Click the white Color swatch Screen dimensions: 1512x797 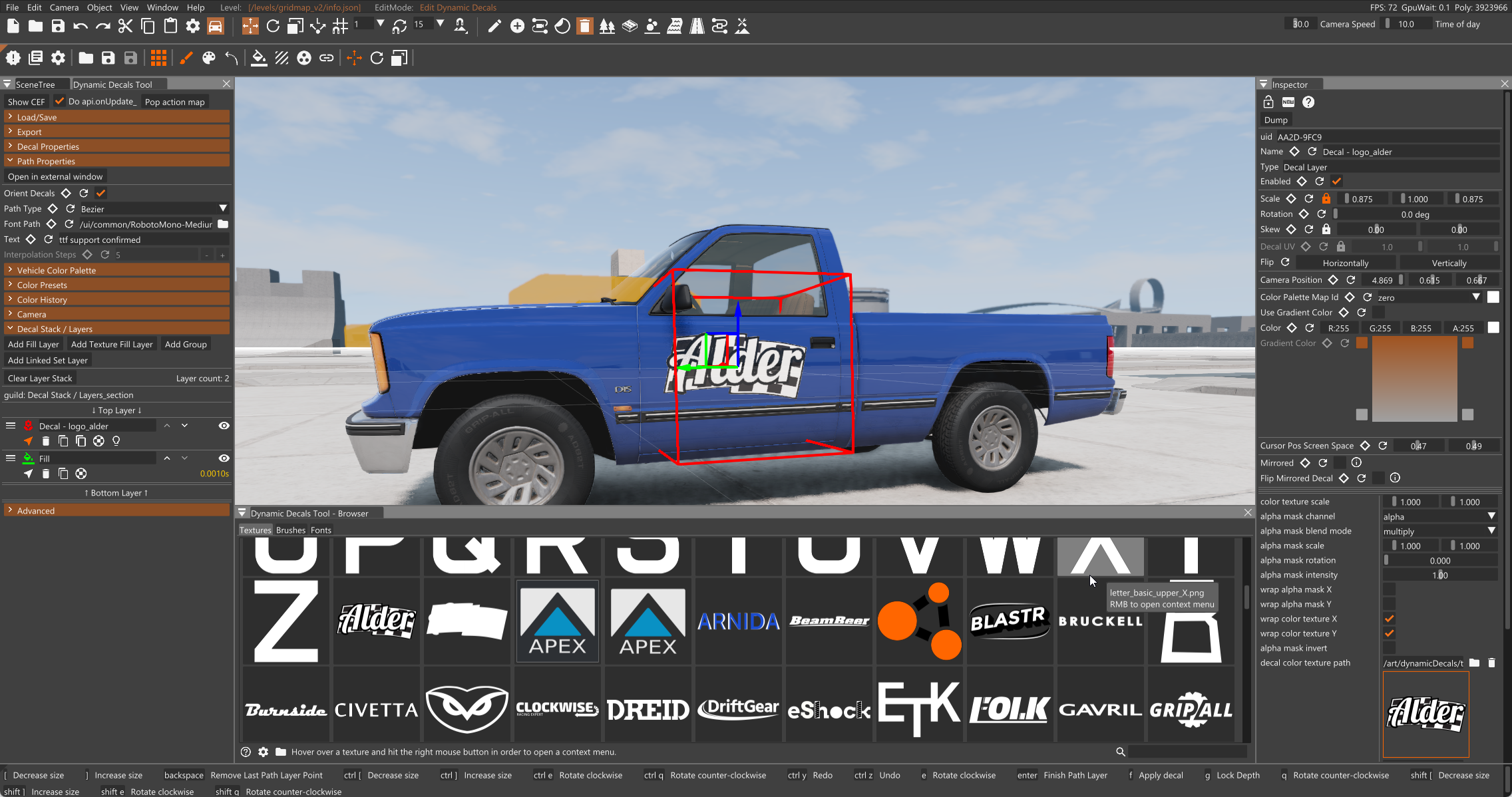tap(1493, 327)
